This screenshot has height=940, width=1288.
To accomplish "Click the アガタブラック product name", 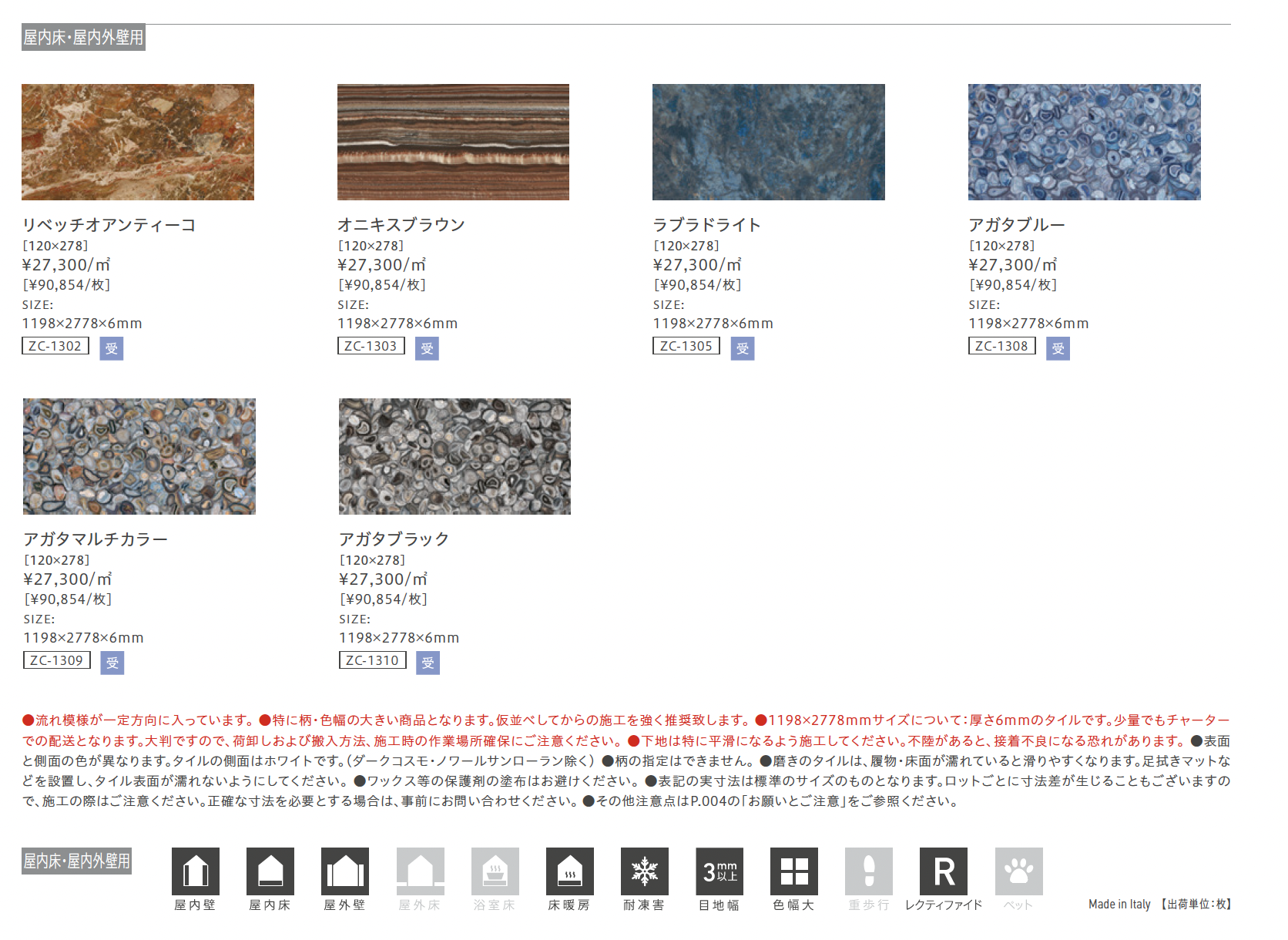I will coord(394,539).
